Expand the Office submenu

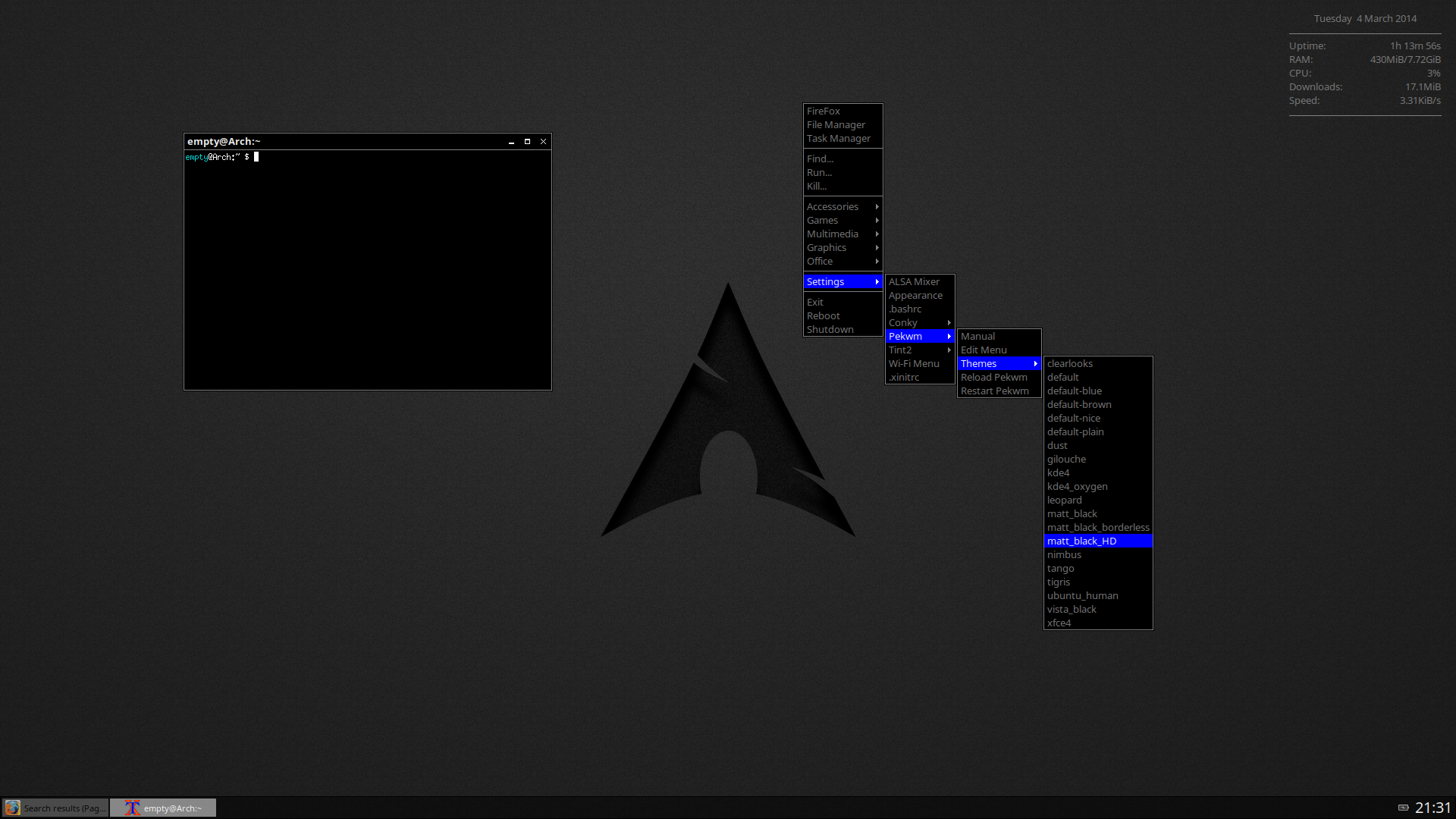click(x=843, y=261)
